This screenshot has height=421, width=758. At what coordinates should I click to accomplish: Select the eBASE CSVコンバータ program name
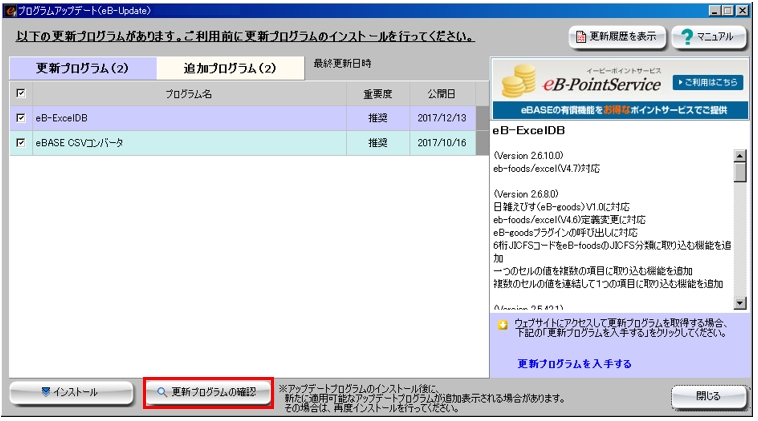[x=79, y=143]
